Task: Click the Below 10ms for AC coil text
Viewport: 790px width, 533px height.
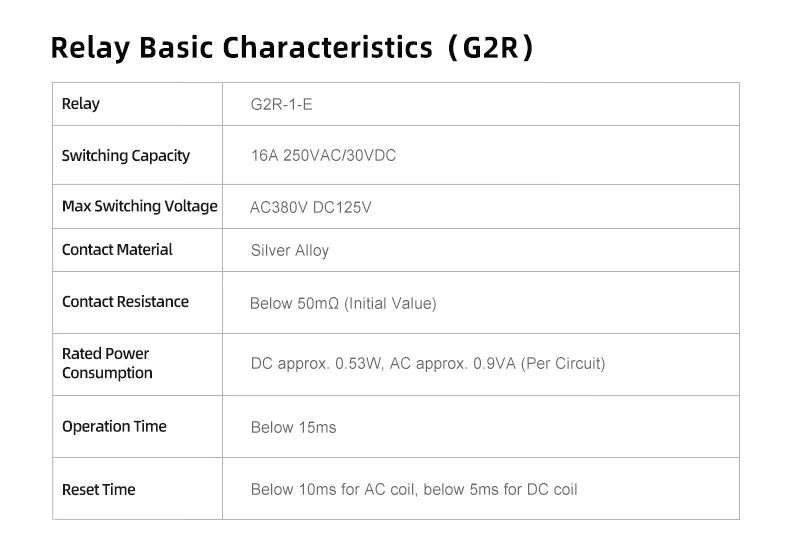Action: coord(333,489)
